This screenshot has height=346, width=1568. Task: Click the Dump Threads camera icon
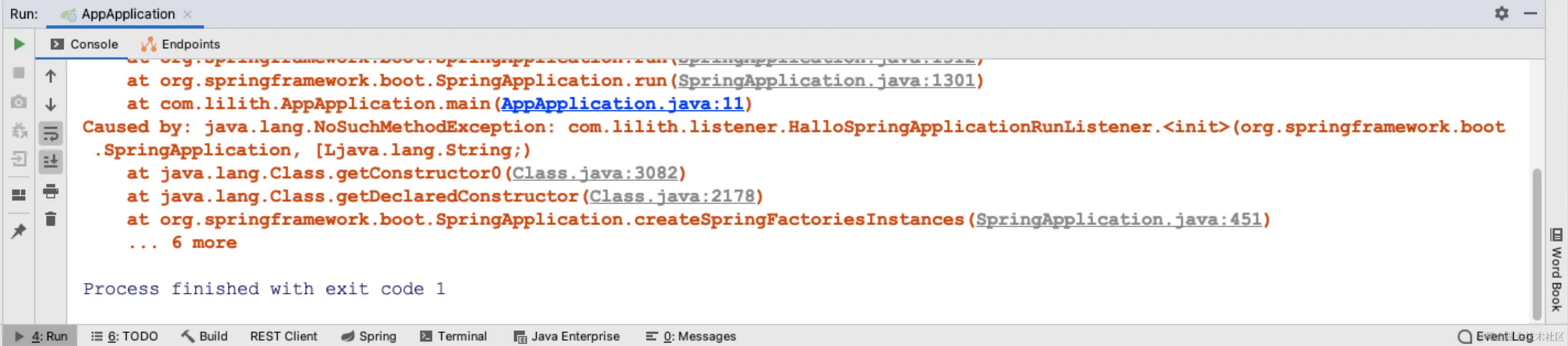point(19,101)
